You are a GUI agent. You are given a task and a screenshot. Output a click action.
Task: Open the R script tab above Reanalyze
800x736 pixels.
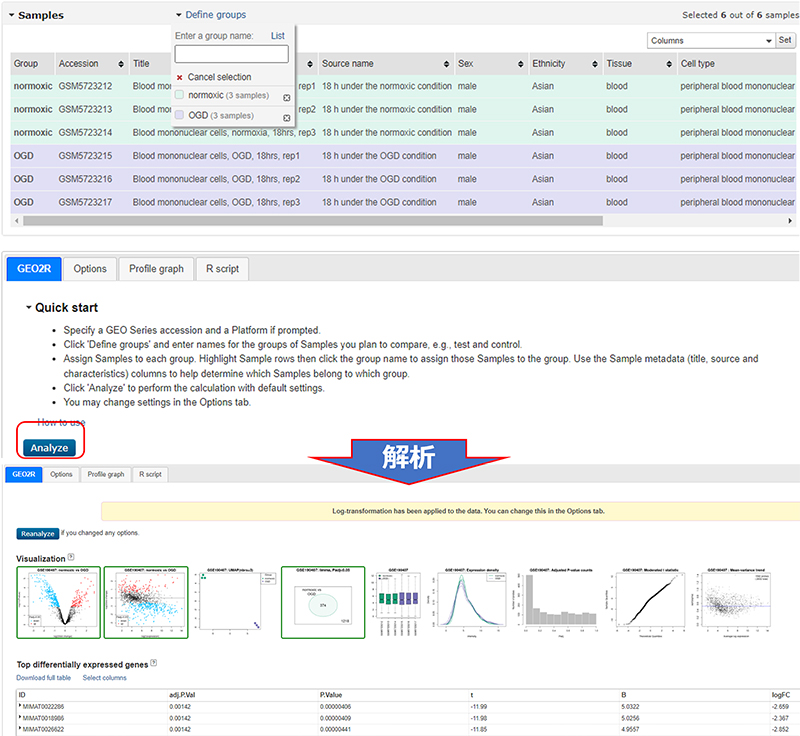coord(151,474)
